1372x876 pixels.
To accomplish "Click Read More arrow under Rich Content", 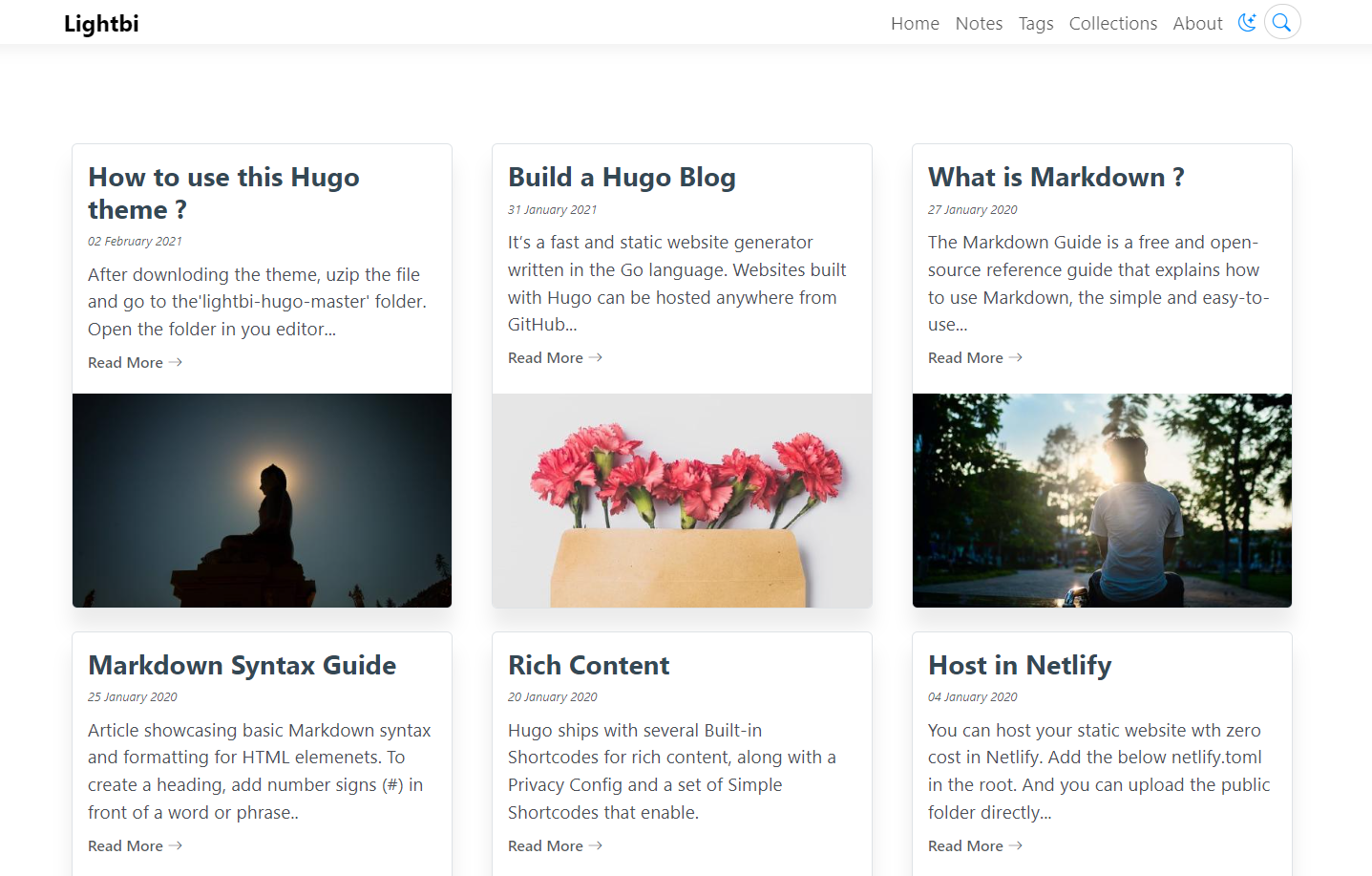I will pyautogui.click(x=595, y=846).
